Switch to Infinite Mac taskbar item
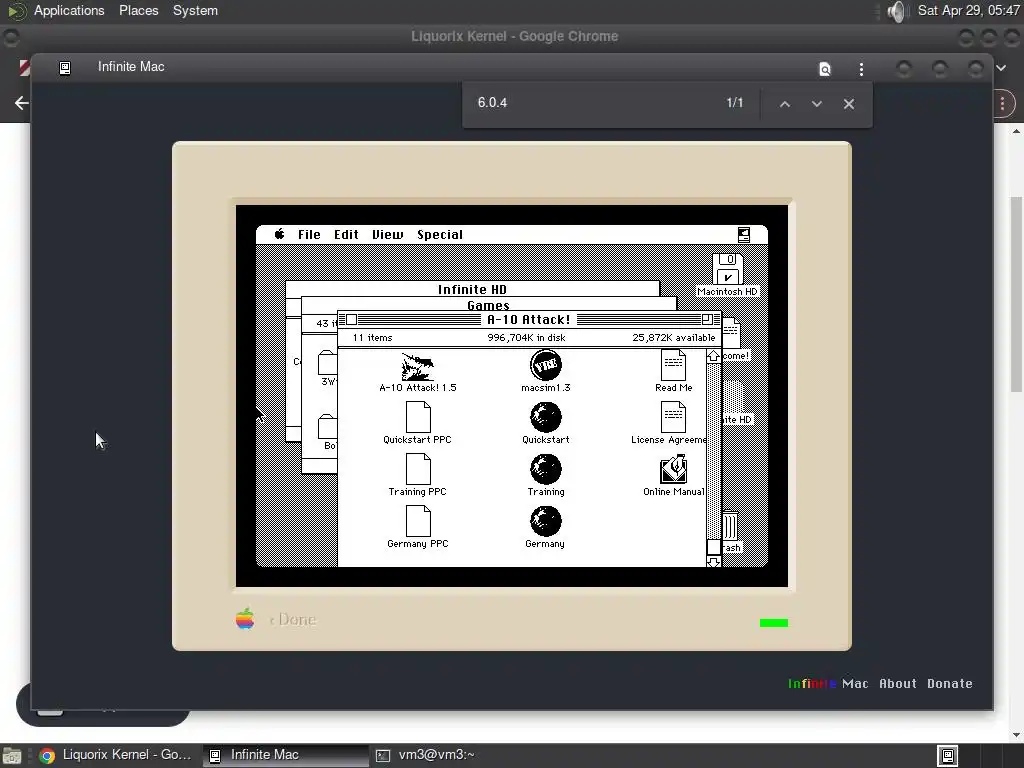 [x=285, y=755]
